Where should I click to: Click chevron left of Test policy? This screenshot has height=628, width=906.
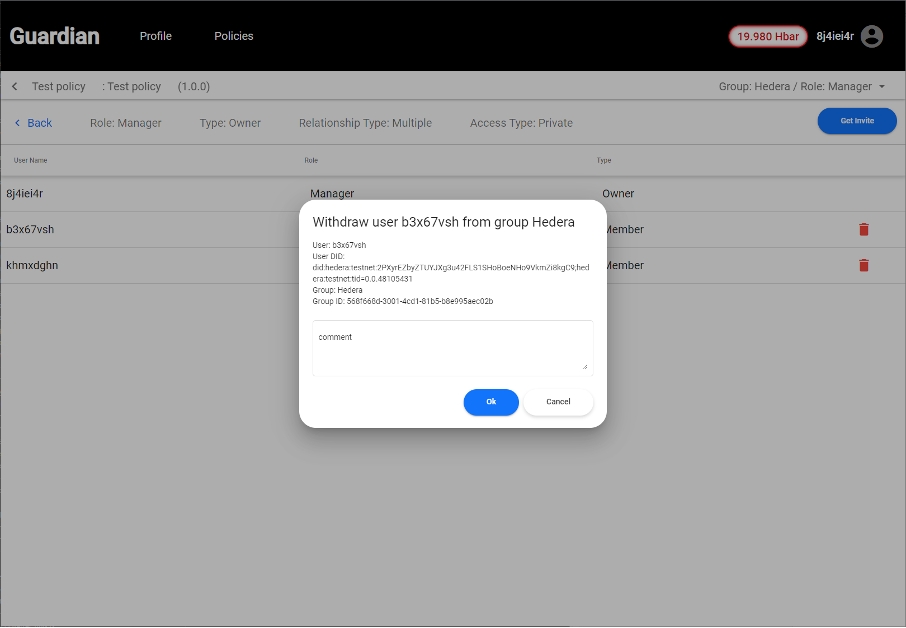click(15, 86)
